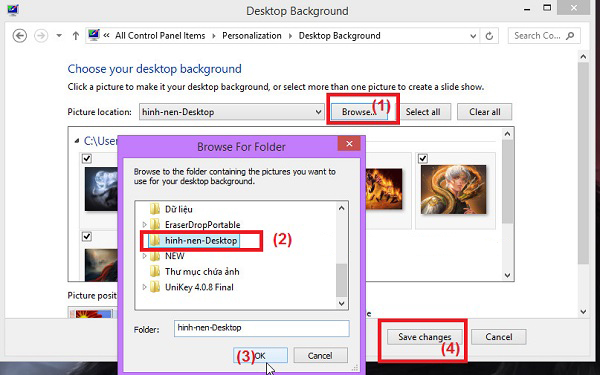This screenshot has width=600, height=375.
Task: Expand the arrow after Personalization breadcrumb
Action: coord(290,36)
